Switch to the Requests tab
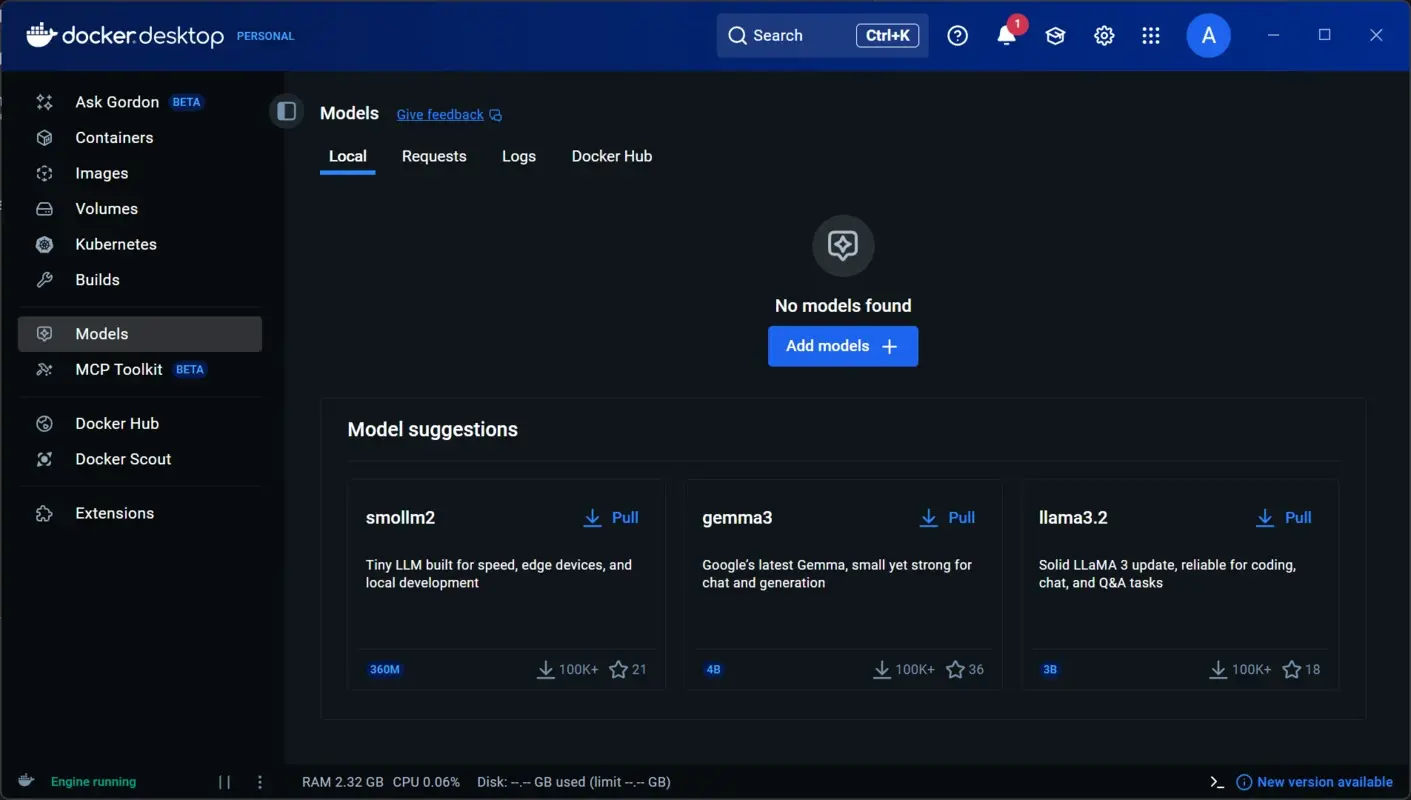The width and height of the screenshot is (1411, 800). tap(434, 156)
